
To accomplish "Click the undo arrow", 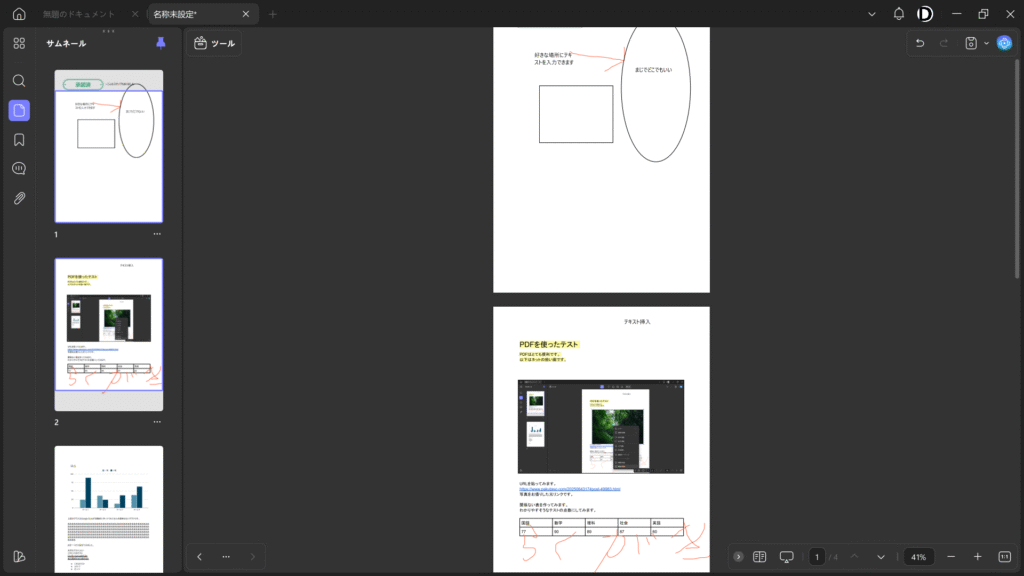I will coord(920,43).
